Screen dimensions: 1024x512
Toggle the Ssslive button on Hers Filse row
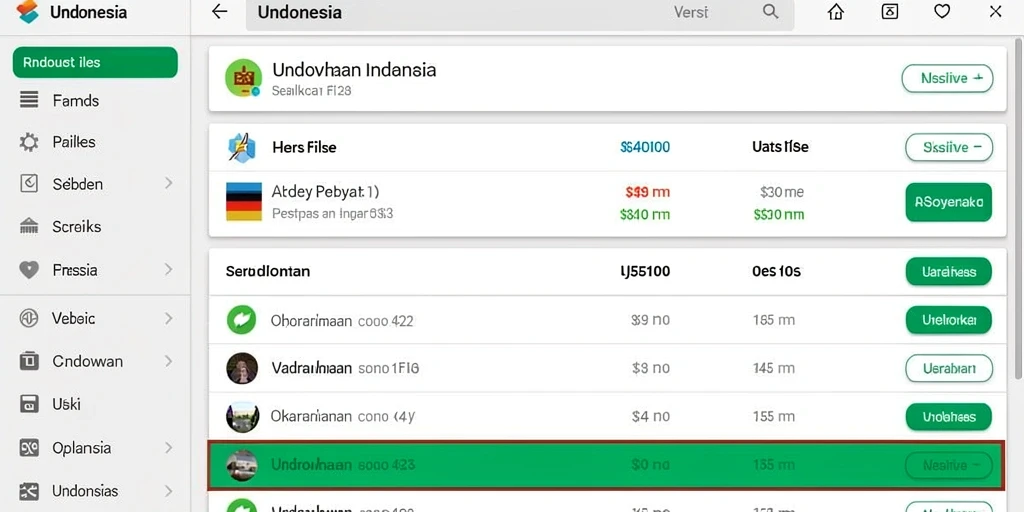[x=949, y=148]
